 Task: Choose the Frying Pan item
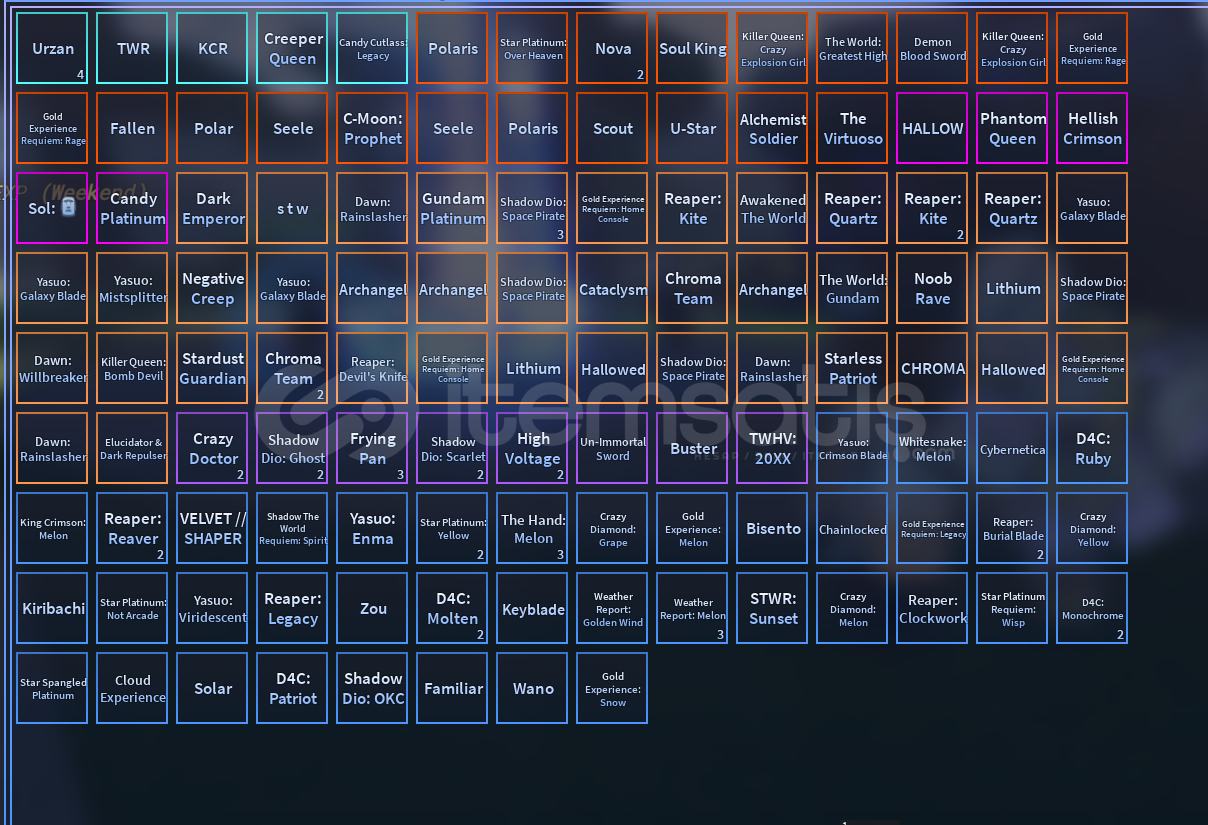click(x=372, y=448)
